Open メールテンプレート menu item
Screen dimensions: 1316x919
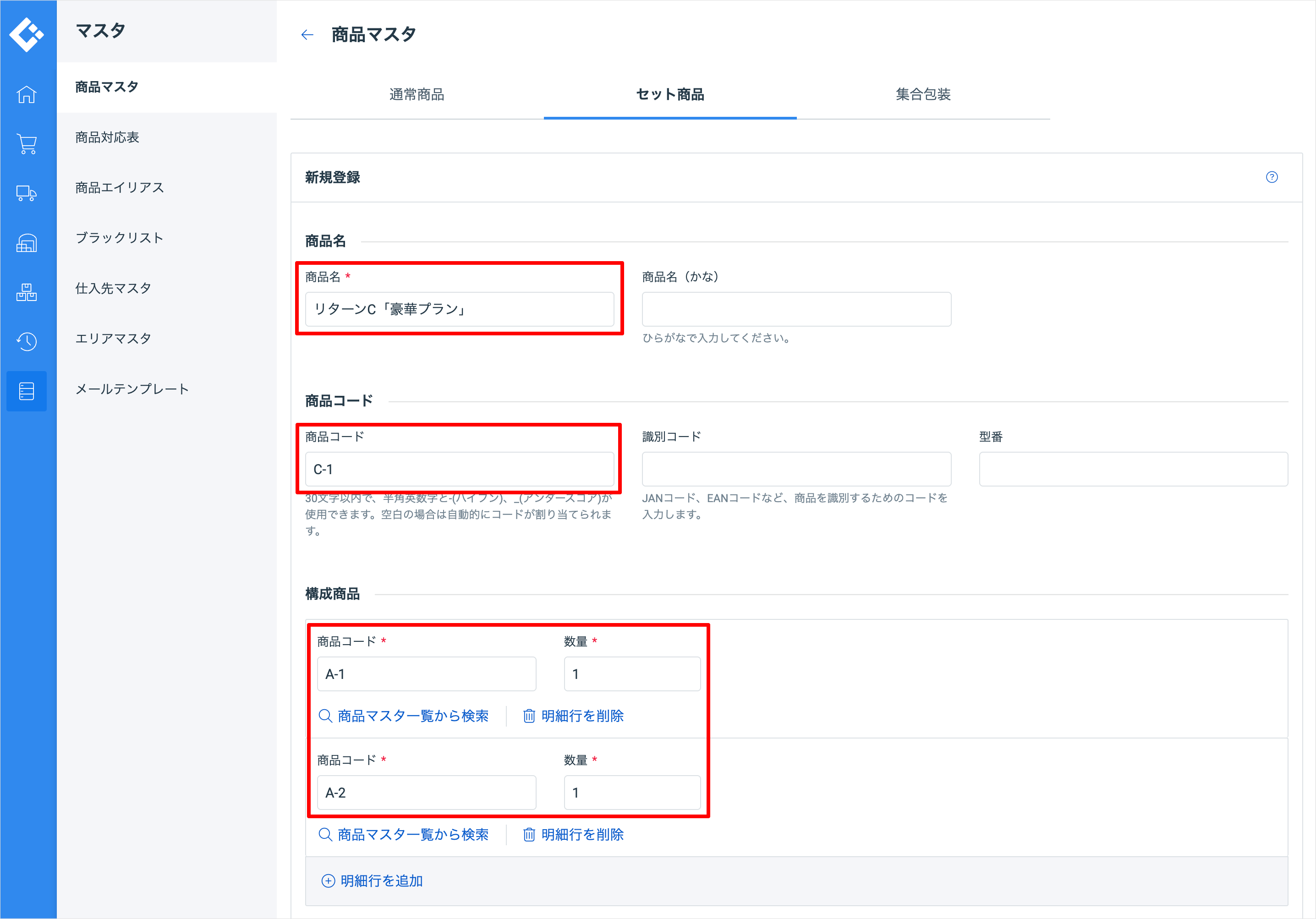[x=132, y=389]
